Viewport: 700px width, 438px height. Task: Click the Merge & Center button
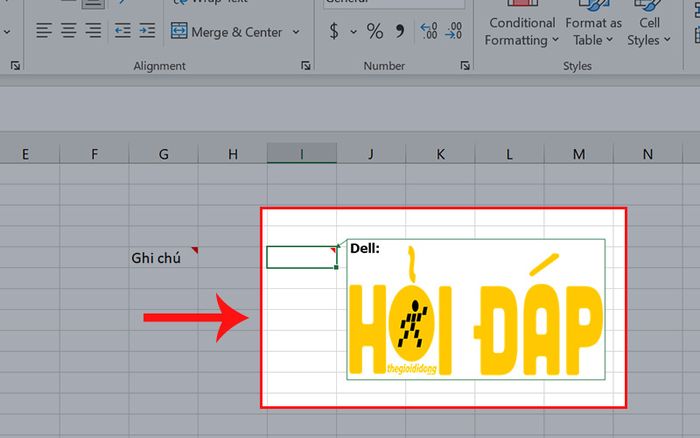coord(226,32)
